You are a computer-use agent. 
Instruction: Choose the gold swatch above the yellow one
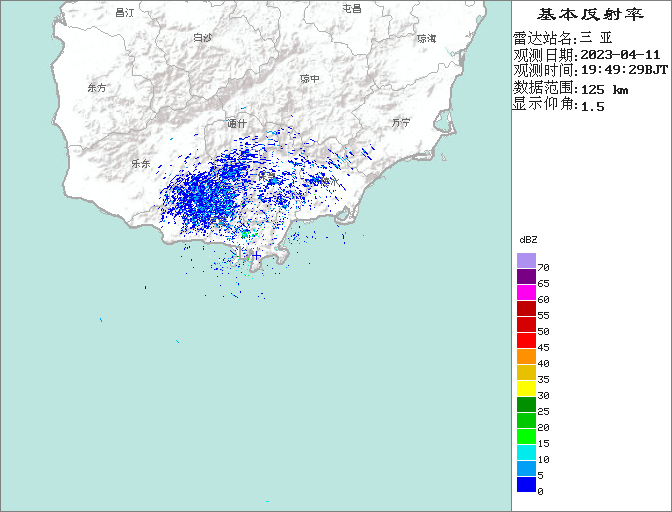(x=526, y=372)
